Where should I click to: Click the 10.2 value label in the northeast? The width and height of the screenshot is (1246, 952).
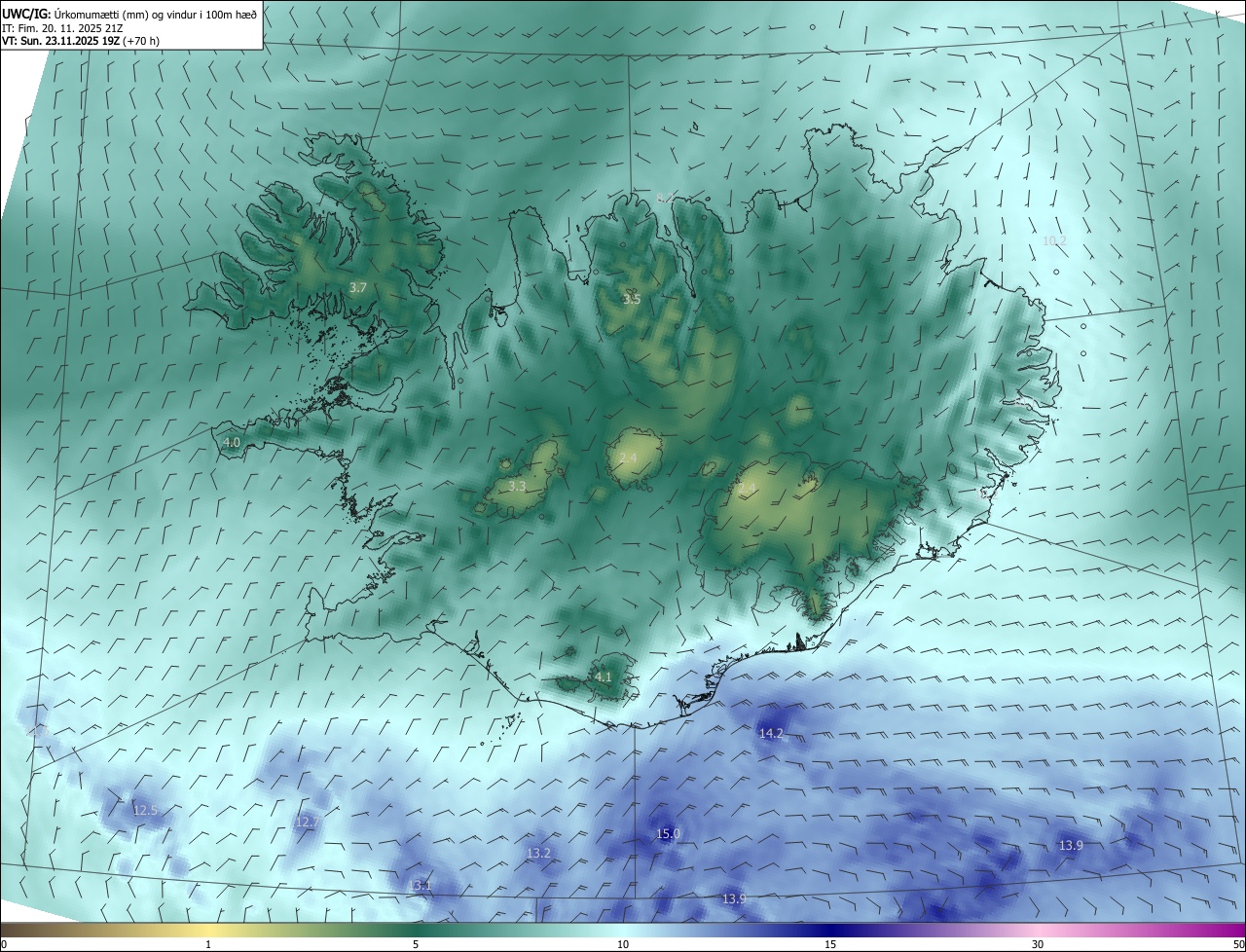pyautogui.click(x=1054, y=240)
